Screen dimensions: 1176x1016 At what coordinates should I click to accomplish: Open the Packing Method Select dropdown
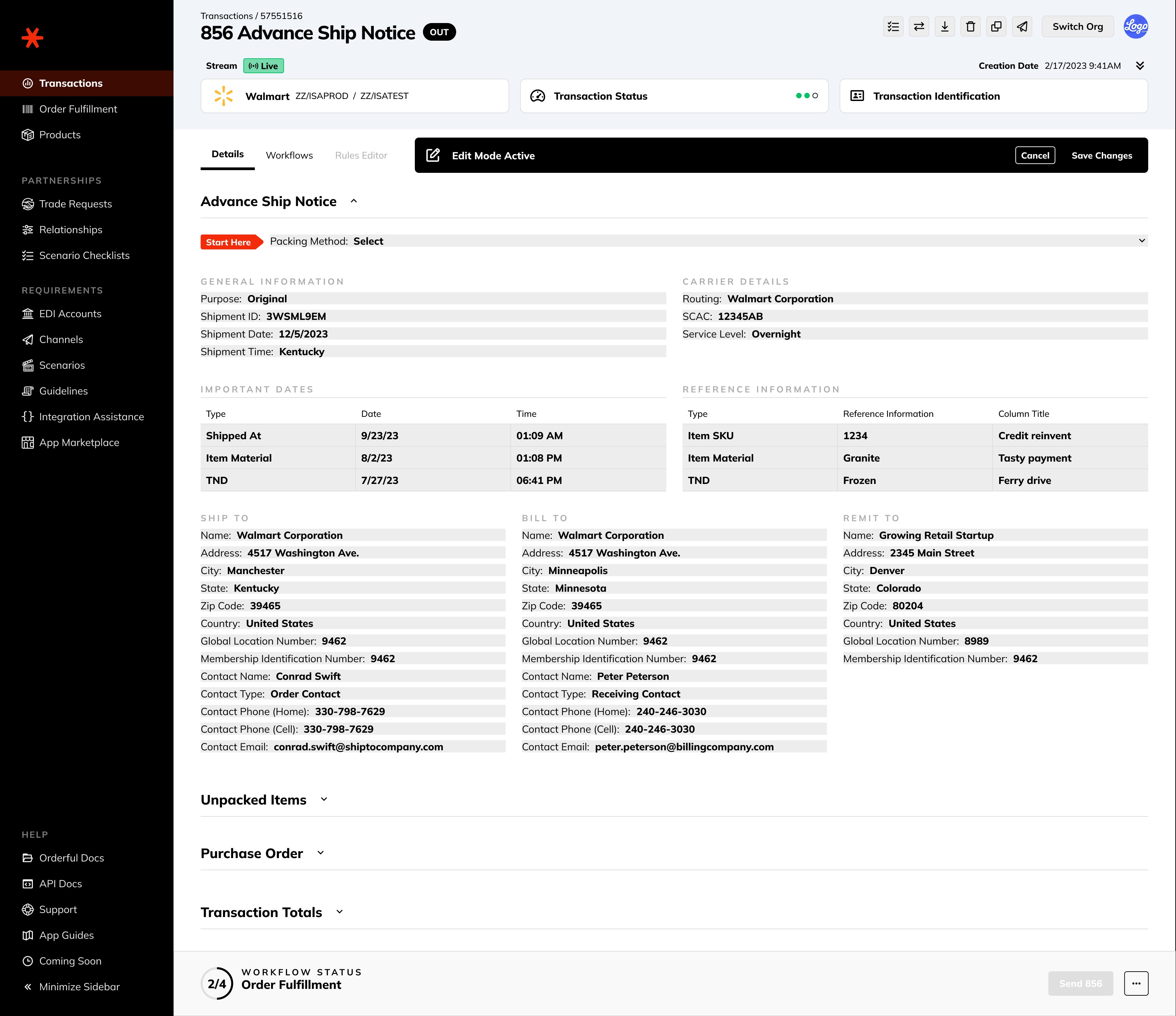[708, 241]
